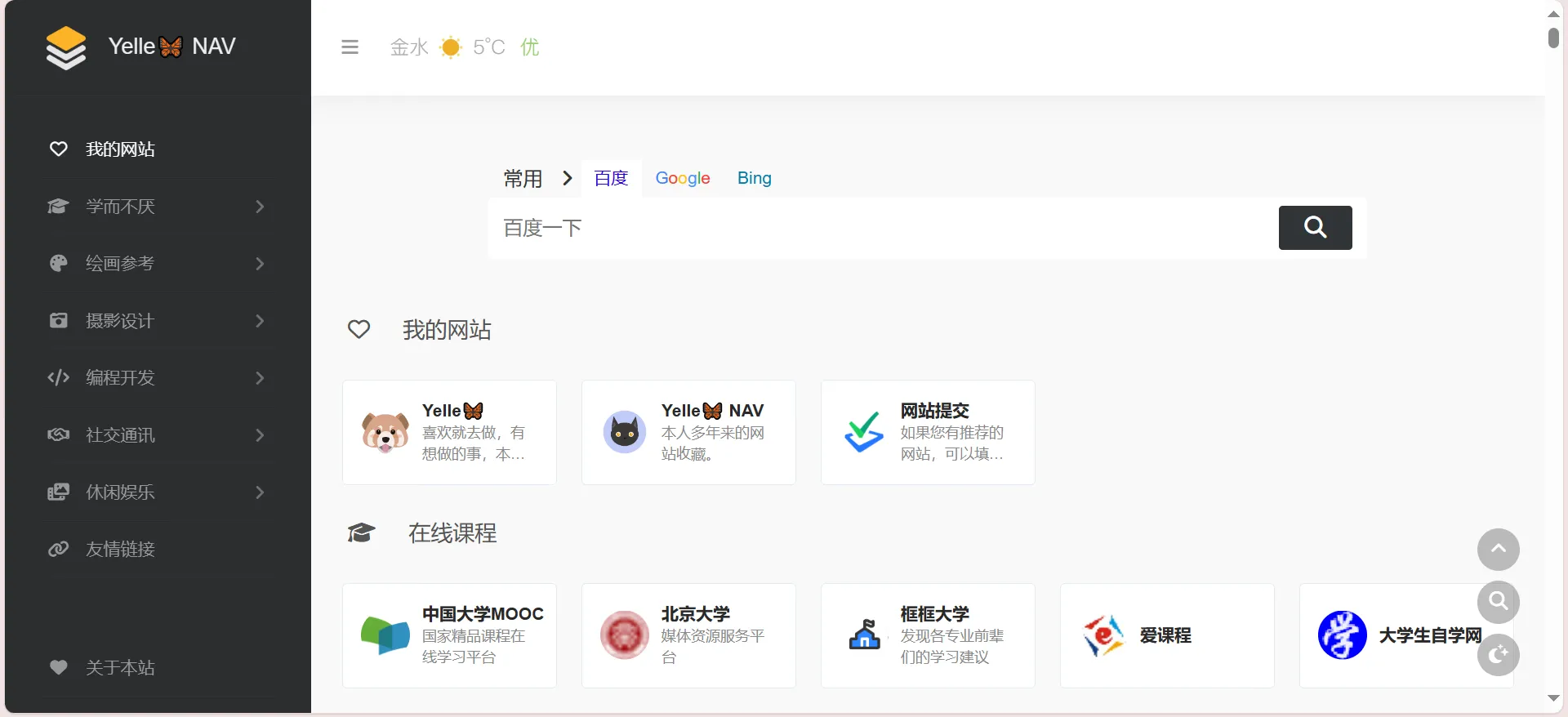Click the Yelle NAV stacked-layers logo
The height and width of the screenshot is (717, 1568).
(65, 47)
